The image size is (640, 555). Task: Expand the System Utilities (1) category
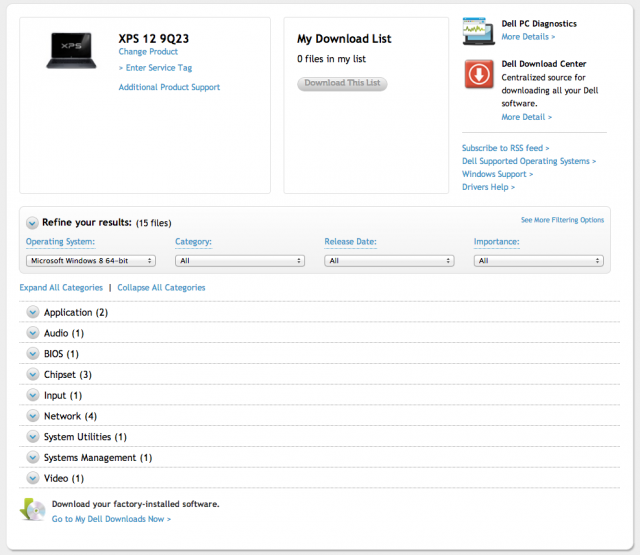tap(33, 437)
